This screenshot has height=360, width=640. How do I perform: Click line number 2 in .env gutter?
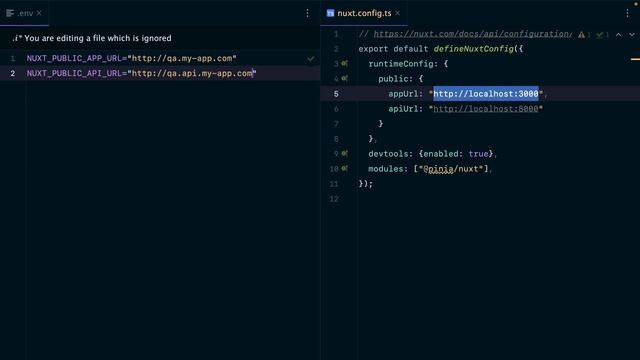(x=13, y=73)
